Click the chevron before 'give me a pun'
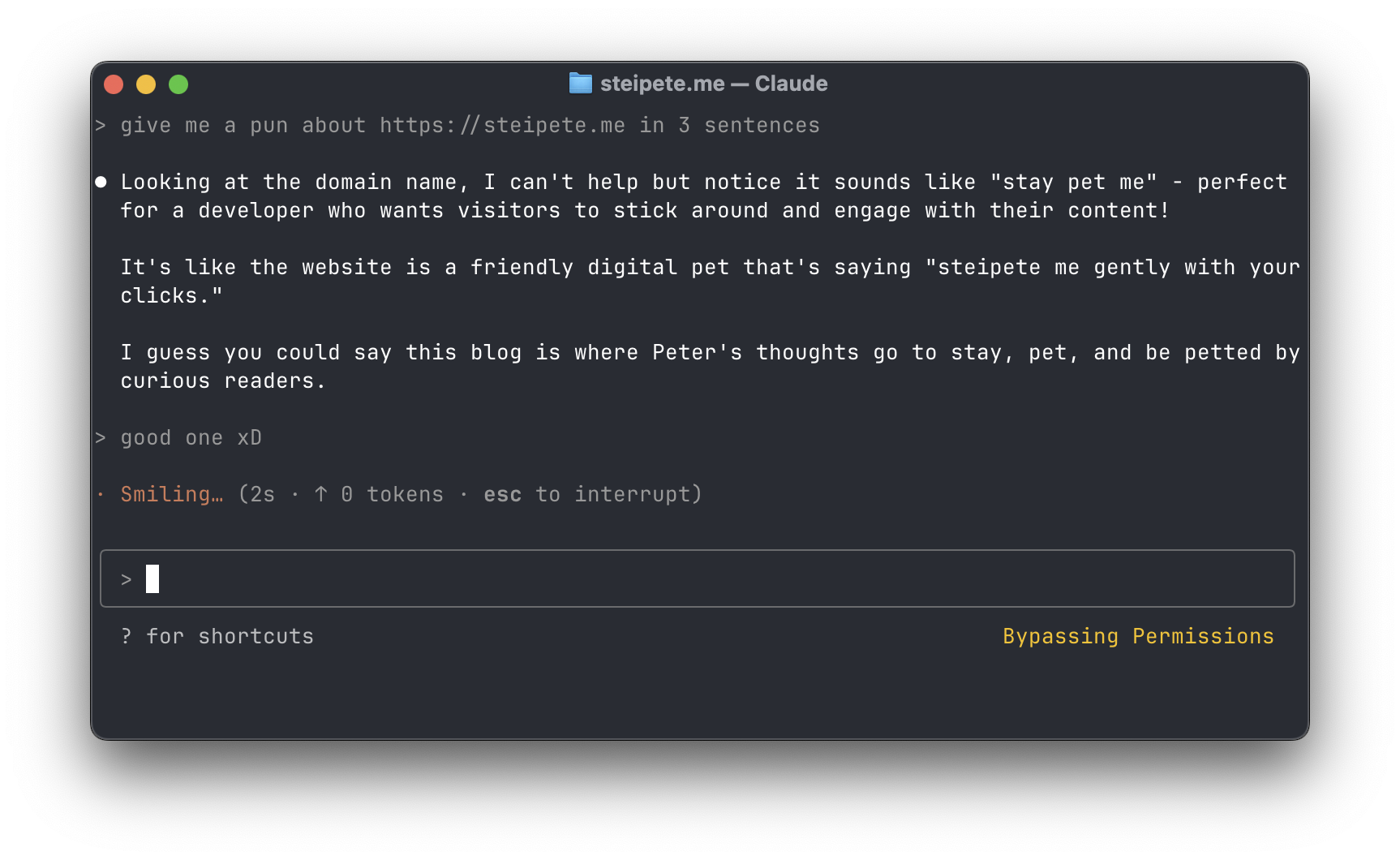This screenshot has width=1400, height=860. coord(100,125)
